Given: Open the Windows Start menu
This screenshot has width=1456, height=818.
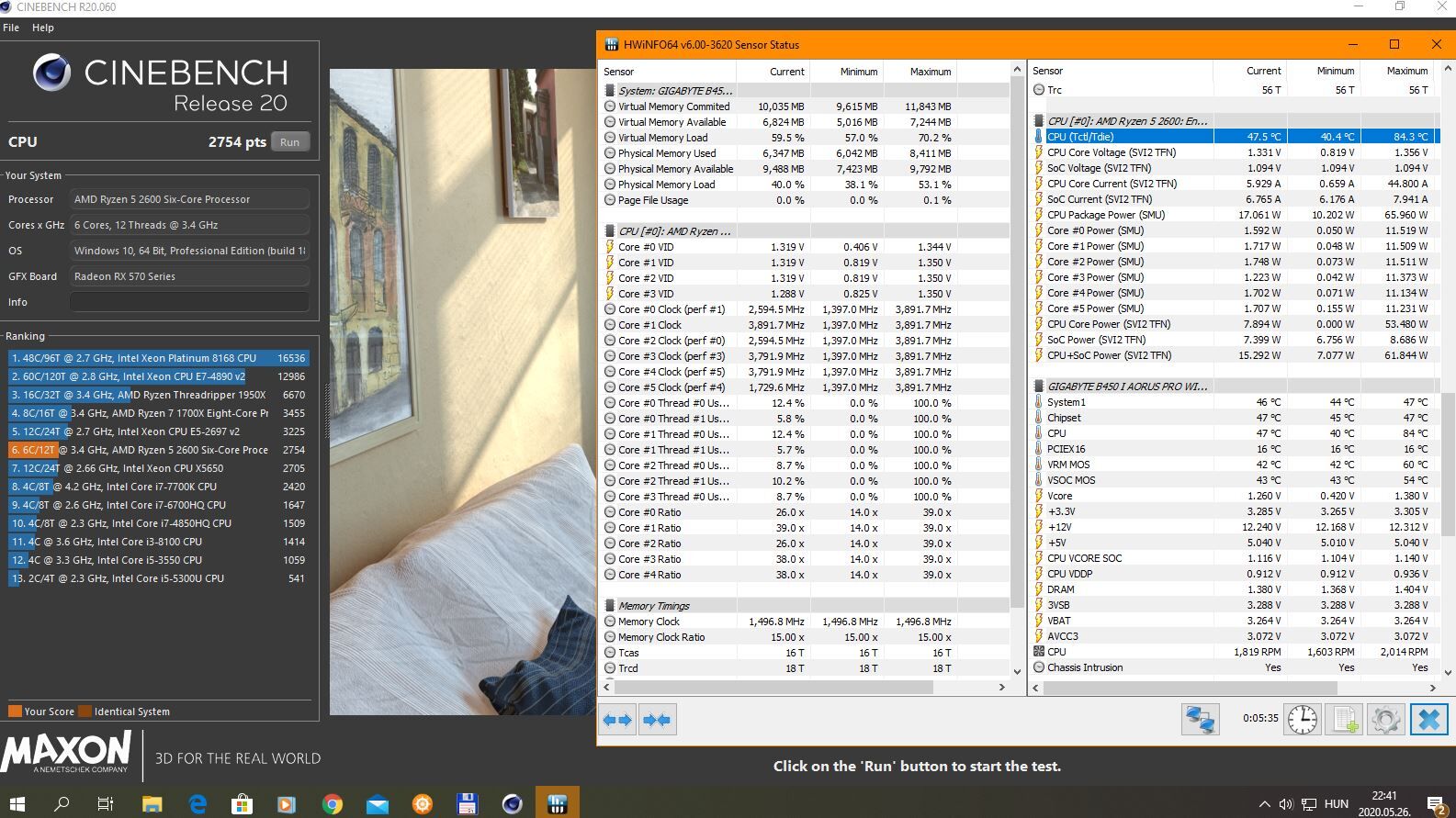Looking at the screenshot, I should coord(17,804).
